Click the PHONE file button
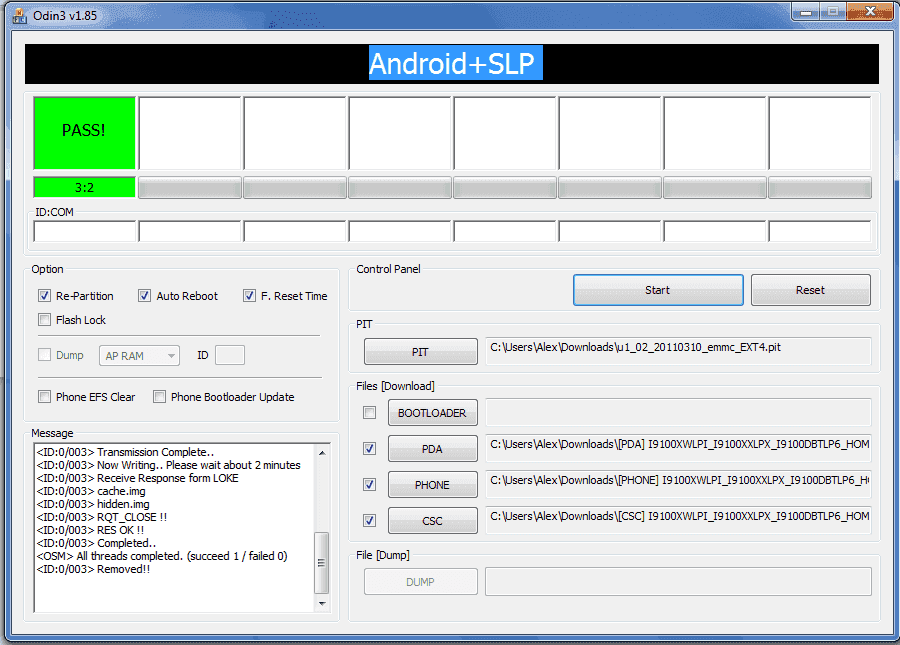This screenshot has height=645, width=900. pyautogui.click(x=432, y=485)
